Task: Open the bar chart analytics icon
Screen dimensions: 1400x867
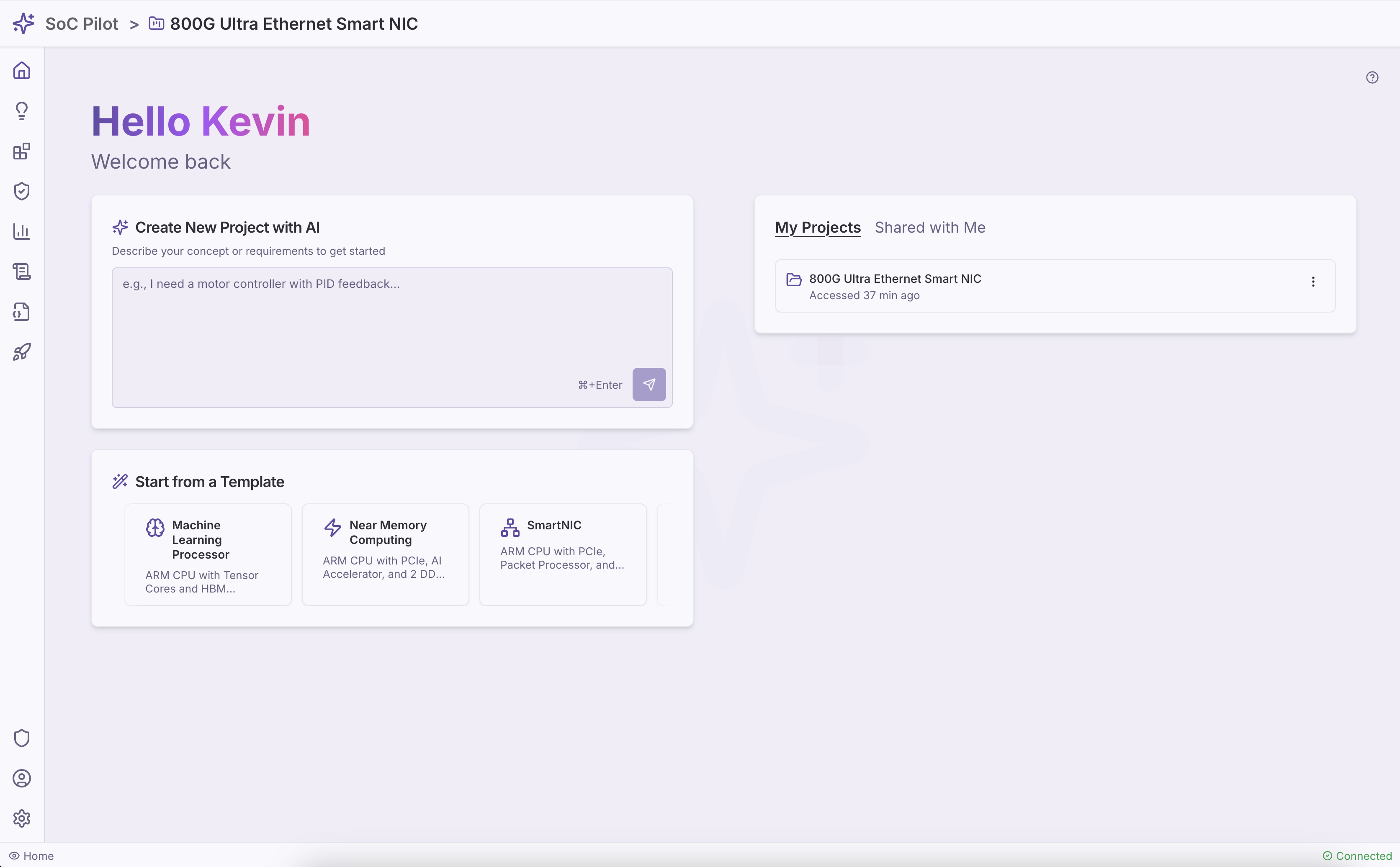Action: (x=22, y=231)
